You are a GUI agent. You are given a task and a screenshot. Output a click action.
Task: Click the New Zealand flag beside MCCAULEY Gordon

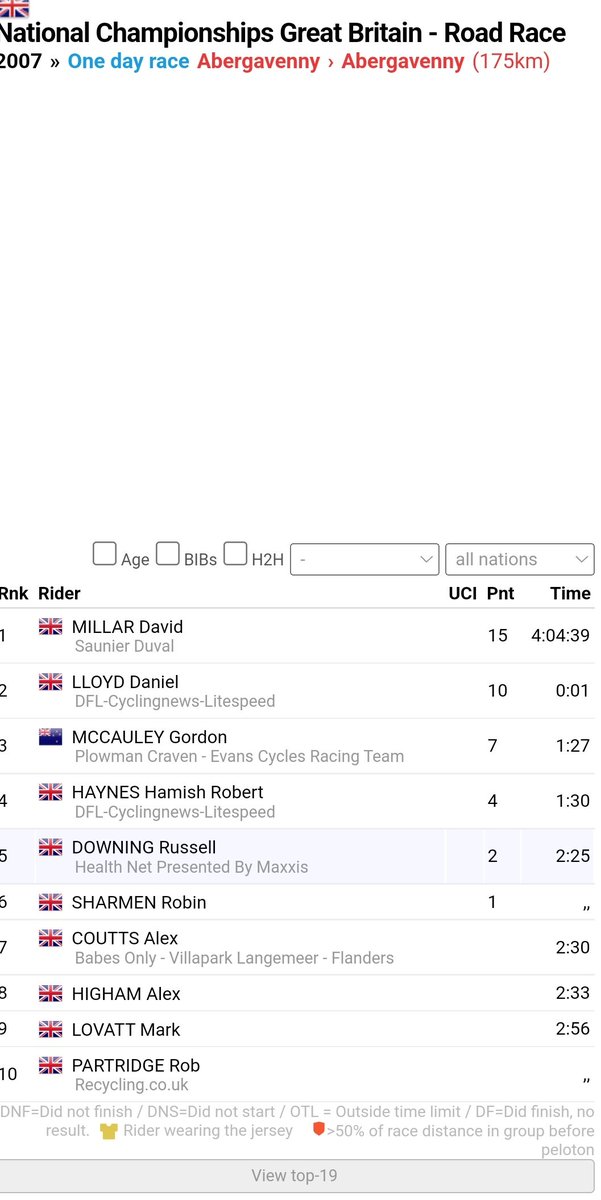(x=50, y=737)
